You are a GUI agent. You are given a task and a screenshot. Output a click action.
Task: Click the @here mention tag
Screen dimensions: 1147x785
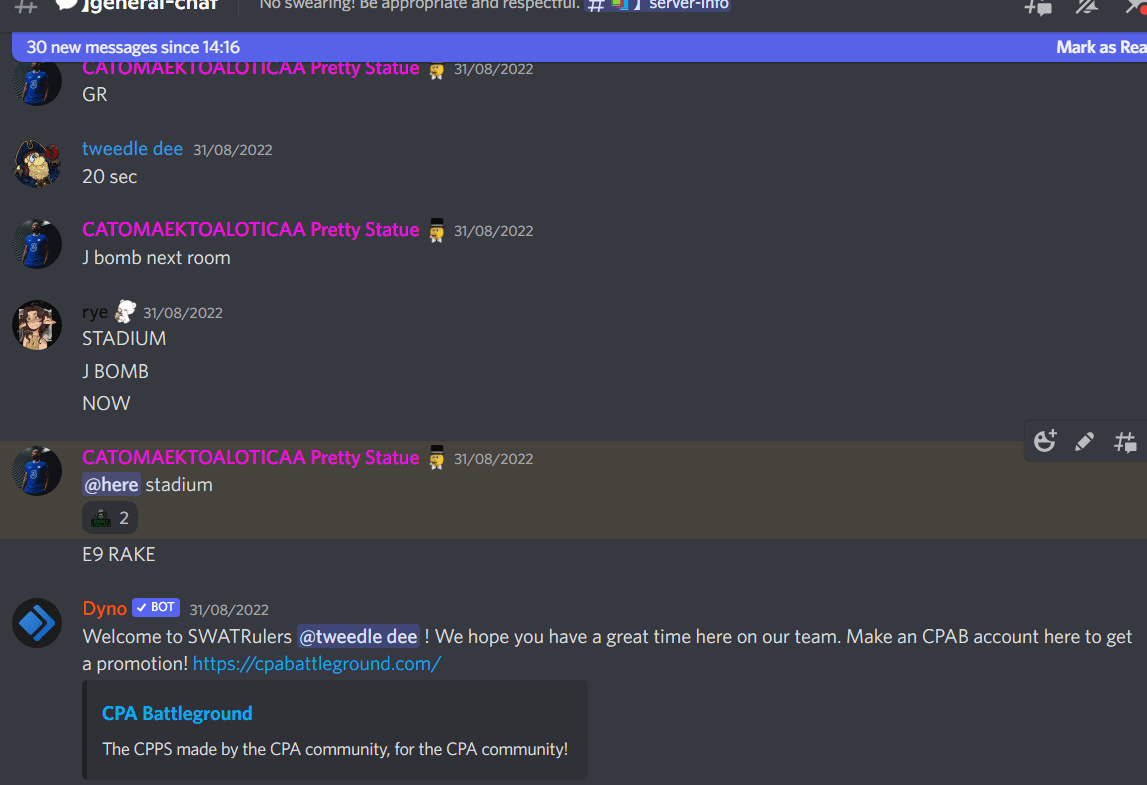click(x=111, y=485)
